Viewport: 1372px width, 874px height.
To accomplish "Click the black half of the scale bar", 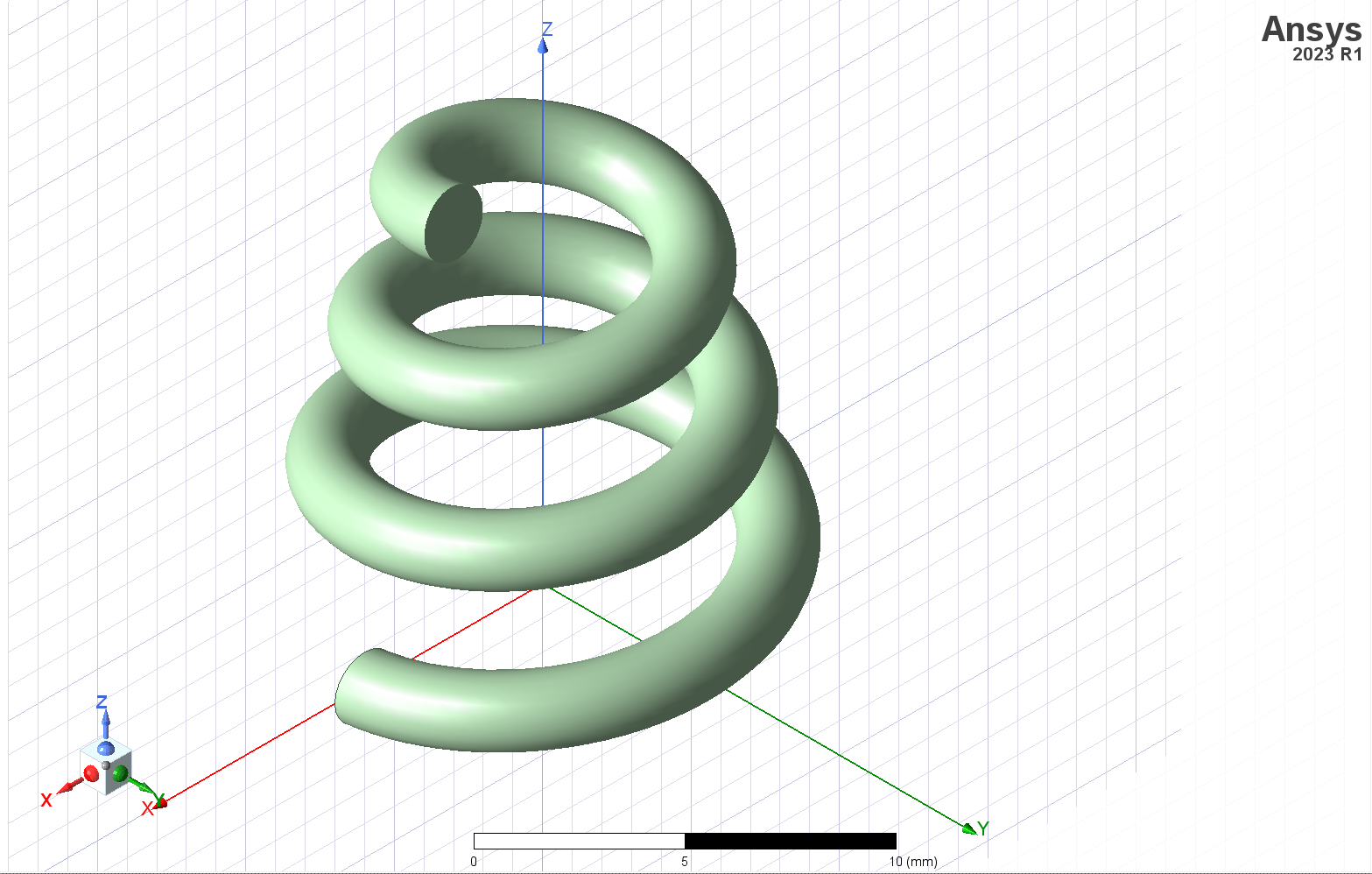I will click(791, 841).
